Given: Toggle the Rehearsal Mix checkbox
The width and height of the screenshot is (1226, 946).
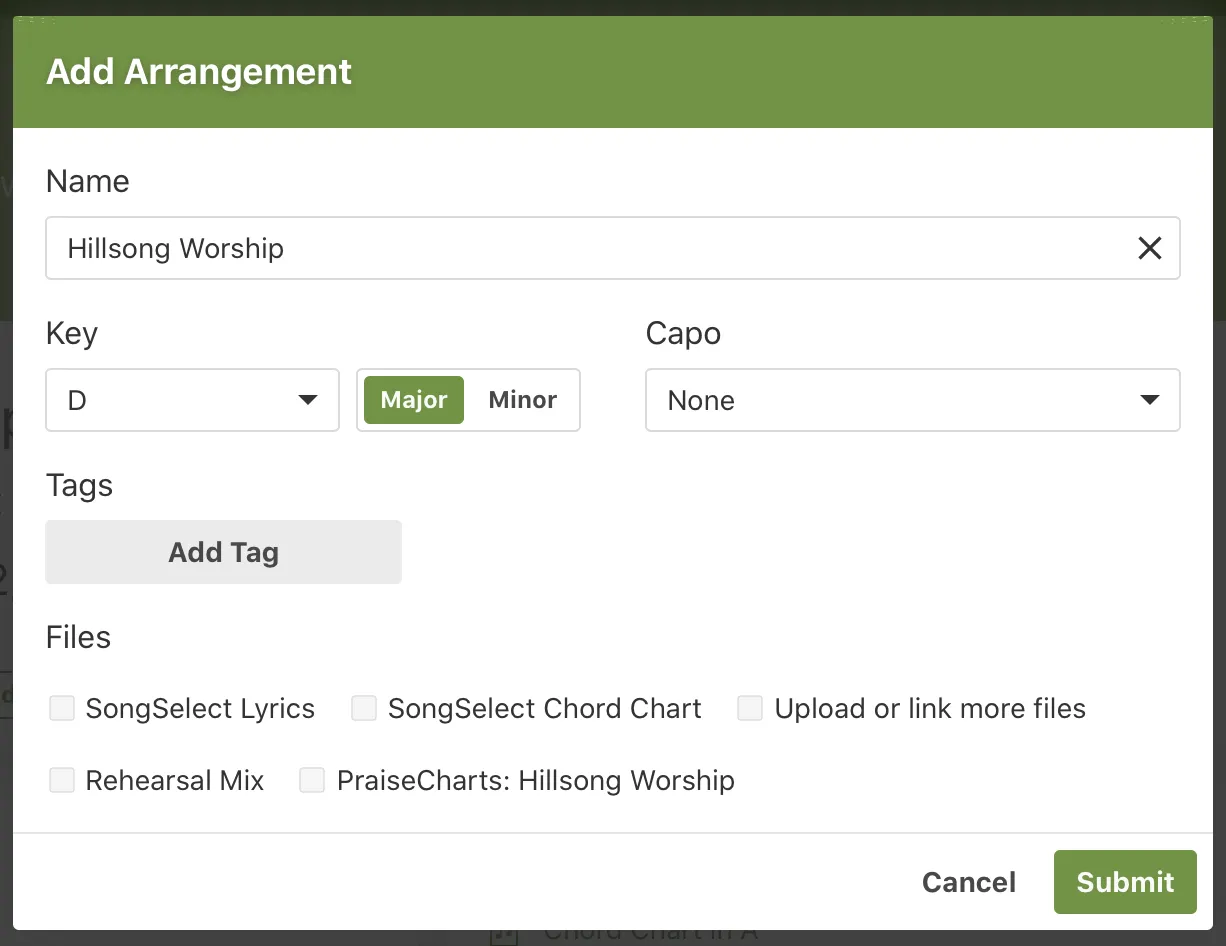Looking at the screenshot, I should coord(63,781).
